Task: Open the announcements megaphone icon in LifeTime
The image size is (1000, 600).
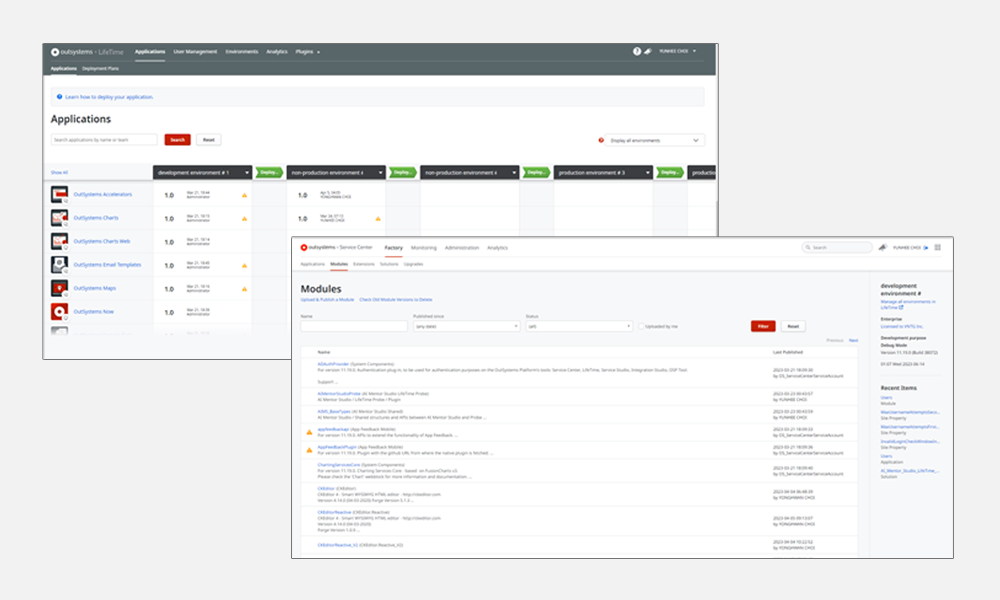Action: (648, 51)
